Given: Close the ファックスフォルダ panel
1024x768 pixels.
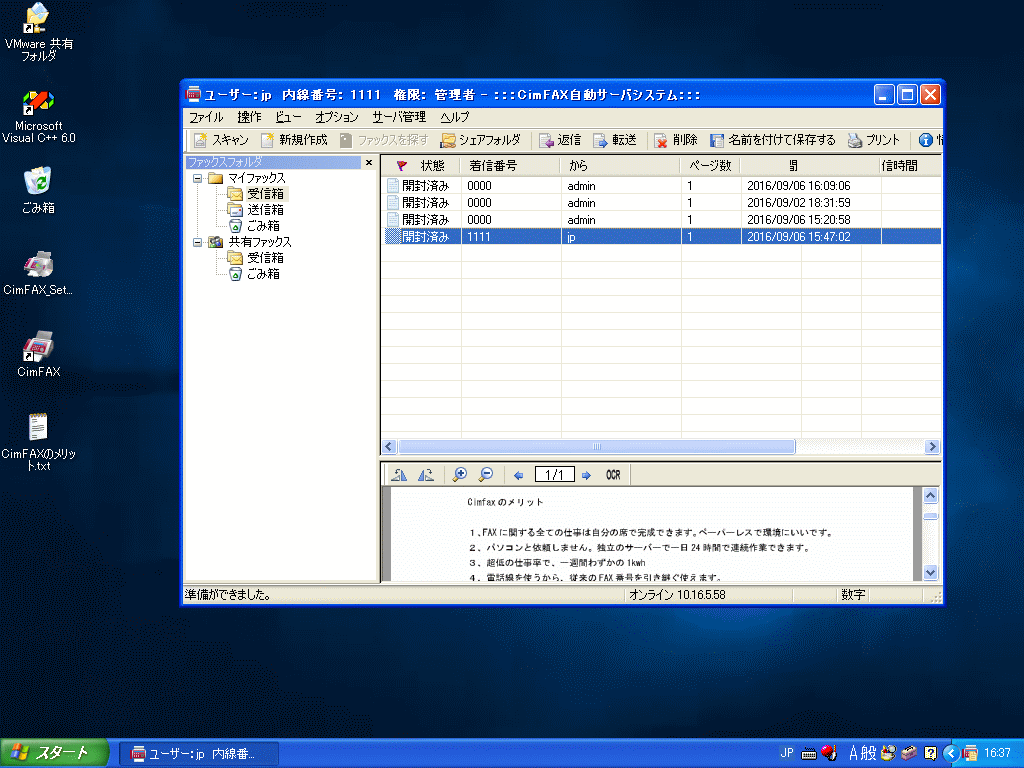Looking at the screenshot, I should click(369, 163).
